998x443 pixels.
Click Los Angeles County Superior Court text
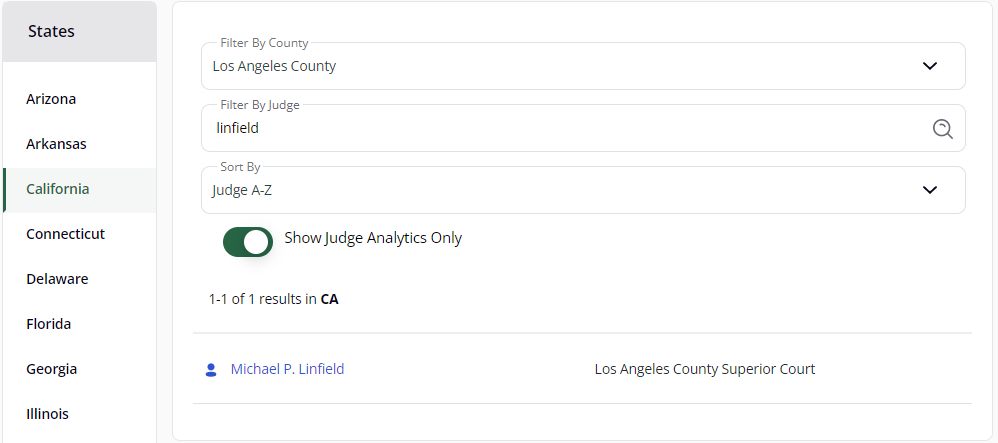[705, 369]
